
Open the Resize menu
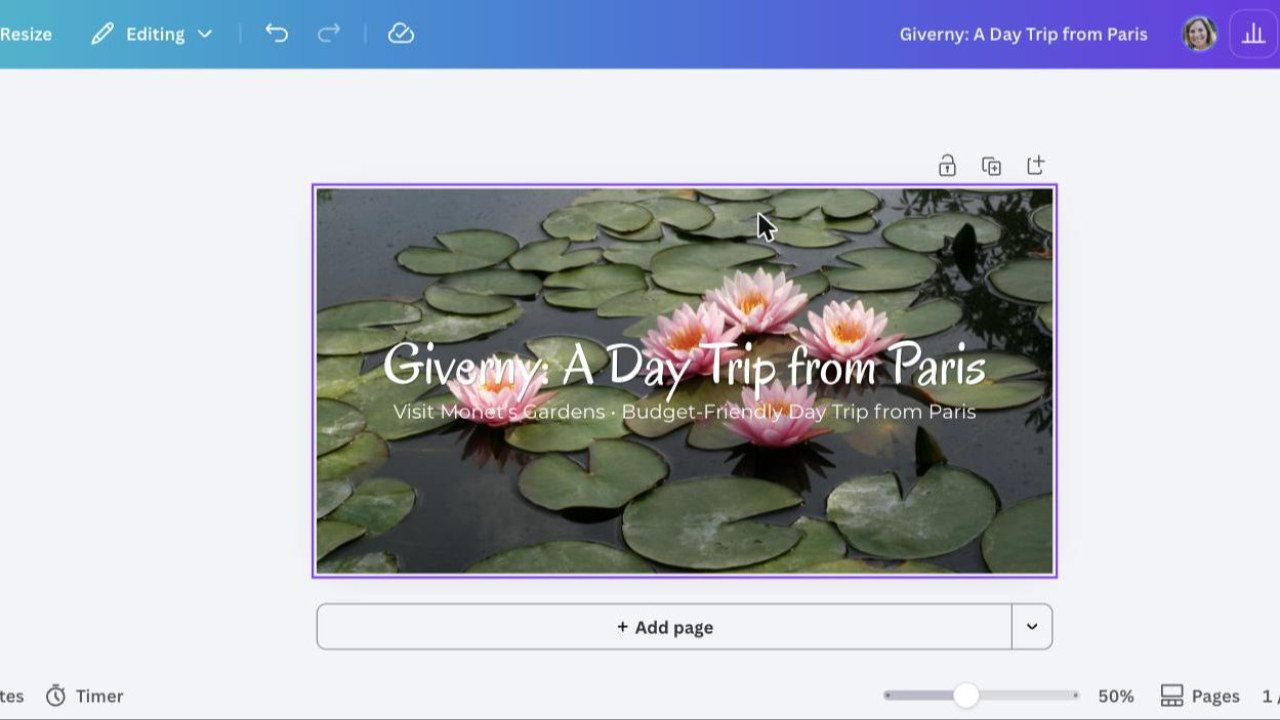click(25, 34)
